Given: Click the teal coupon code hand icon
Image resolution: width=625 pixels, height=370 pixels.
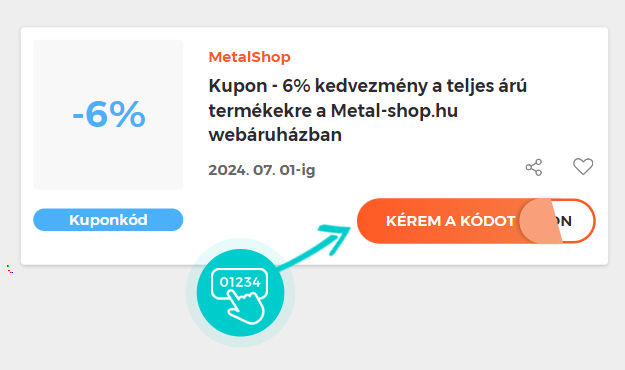Looking at the screenshot, I should pos(240,293).
